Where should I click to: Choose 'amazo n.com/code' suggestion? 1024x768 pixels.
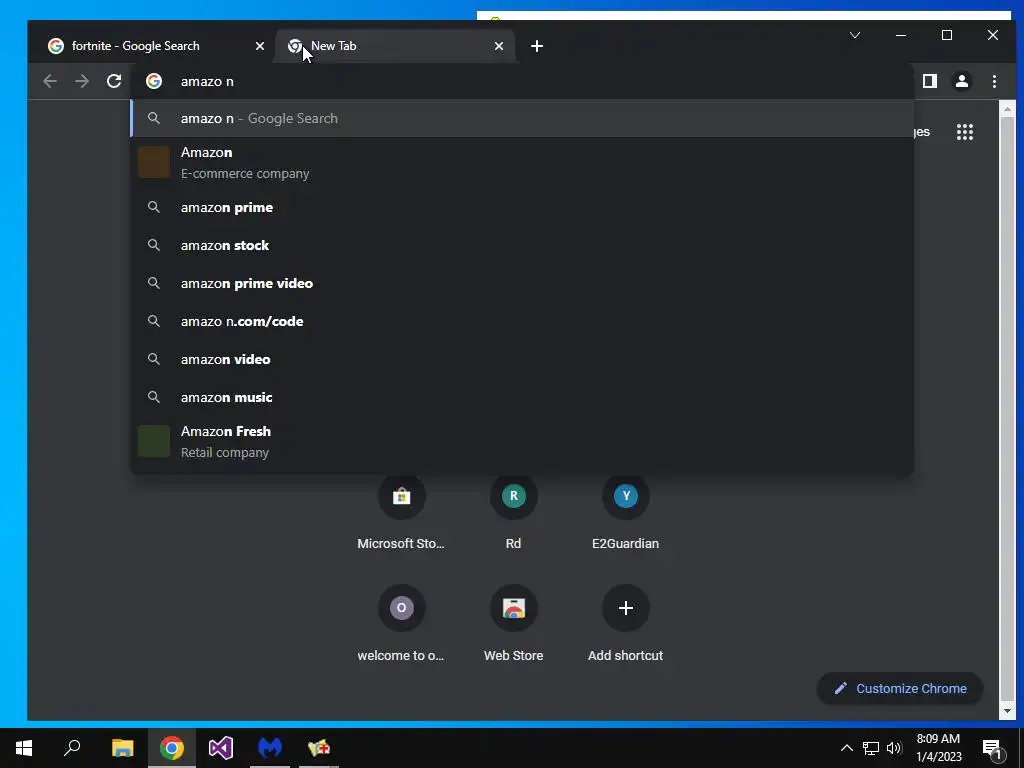522,321
